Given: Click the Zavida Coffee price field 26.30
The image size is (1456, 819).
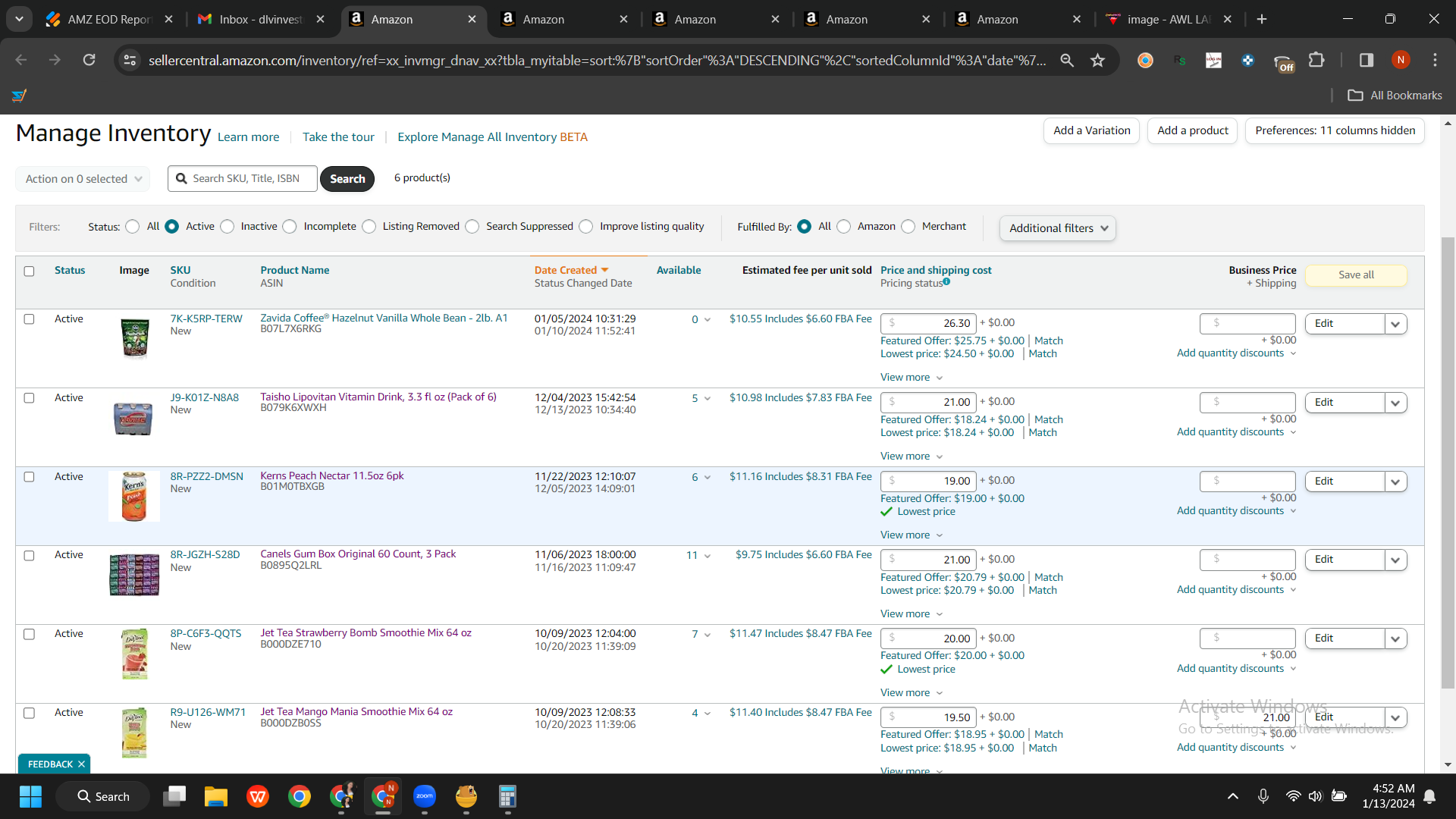Looking at the screenshot, I should tap(928, 324).
